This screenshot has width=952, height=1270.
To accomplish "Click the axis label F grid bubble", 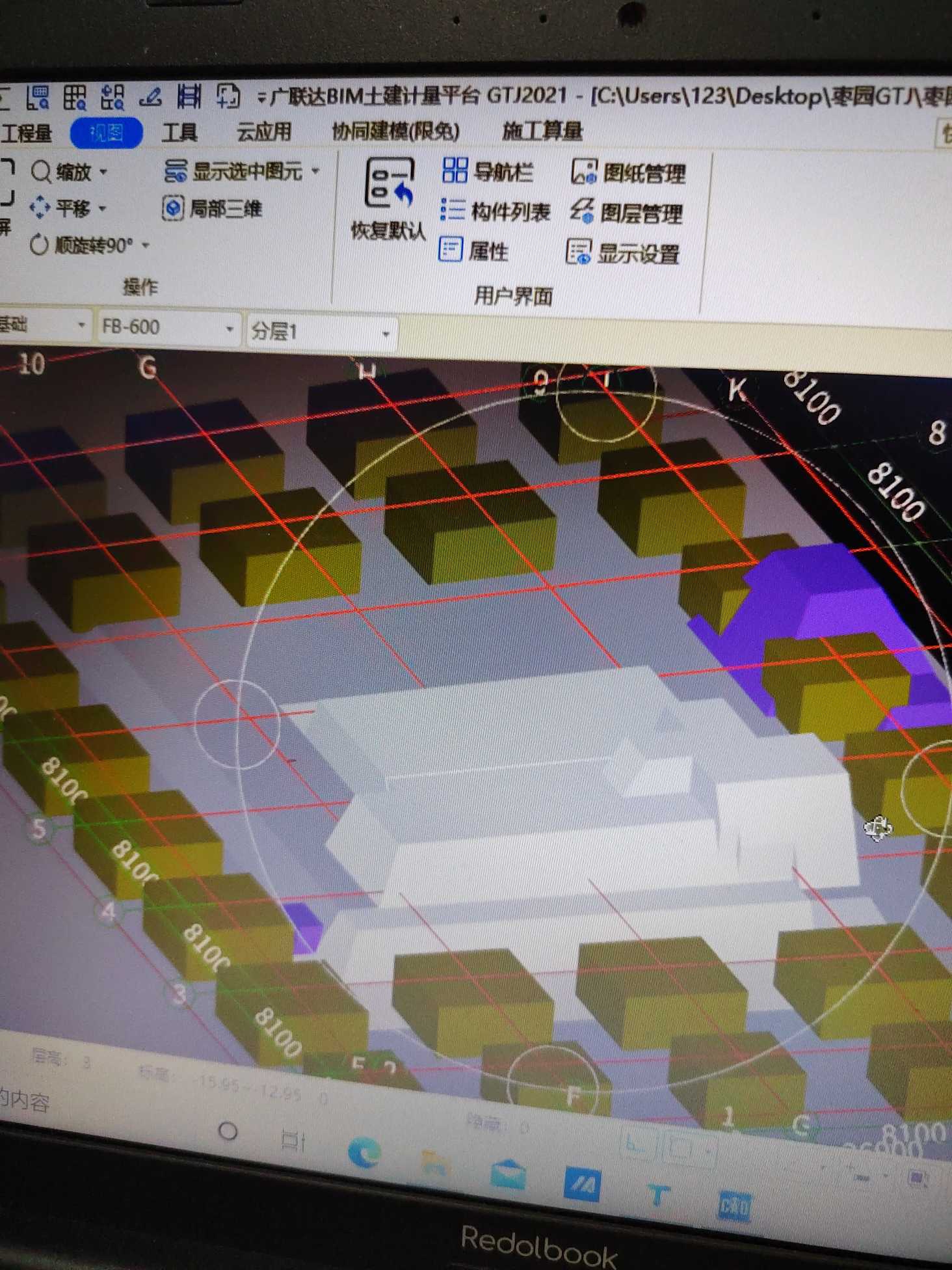I will point(573,1096).
